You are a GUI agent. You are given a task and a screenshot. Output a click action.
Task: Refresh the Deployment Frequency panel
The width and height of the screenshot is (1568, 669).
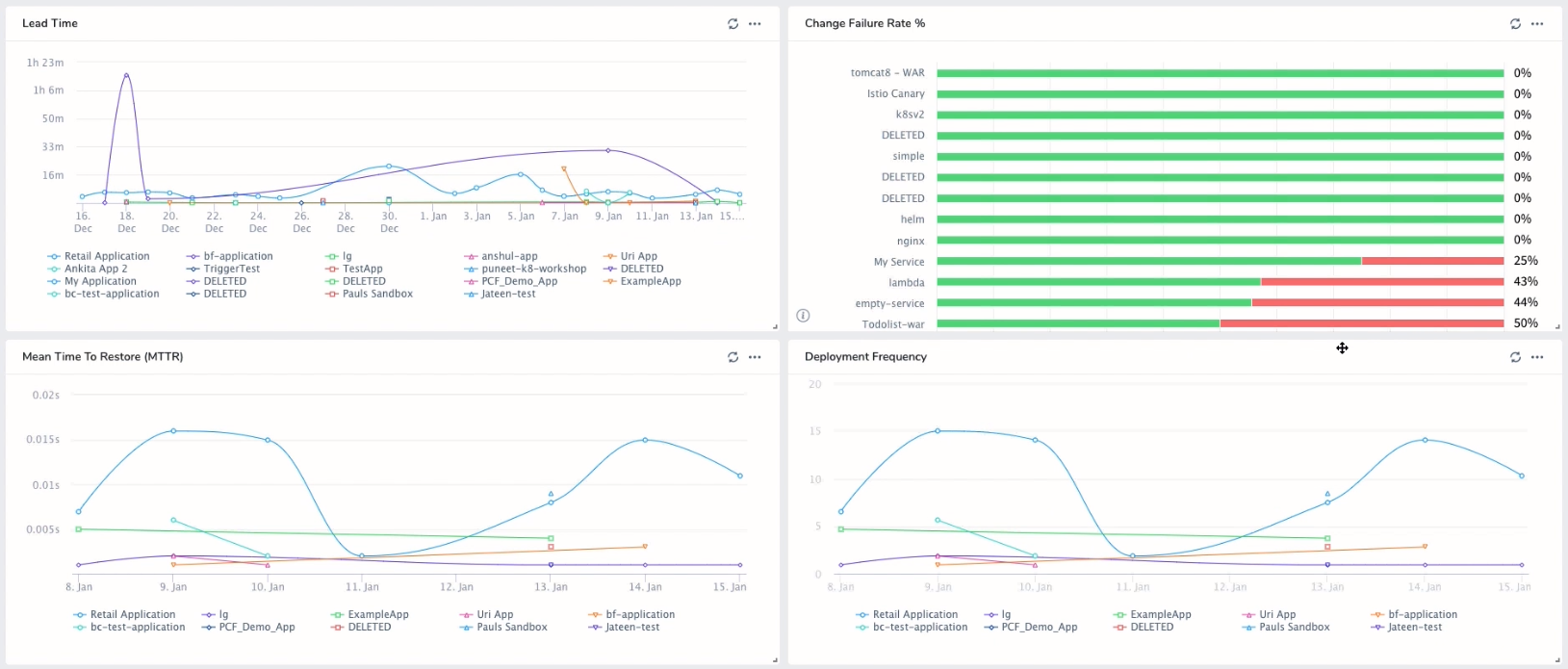(x=1515, y=356)
